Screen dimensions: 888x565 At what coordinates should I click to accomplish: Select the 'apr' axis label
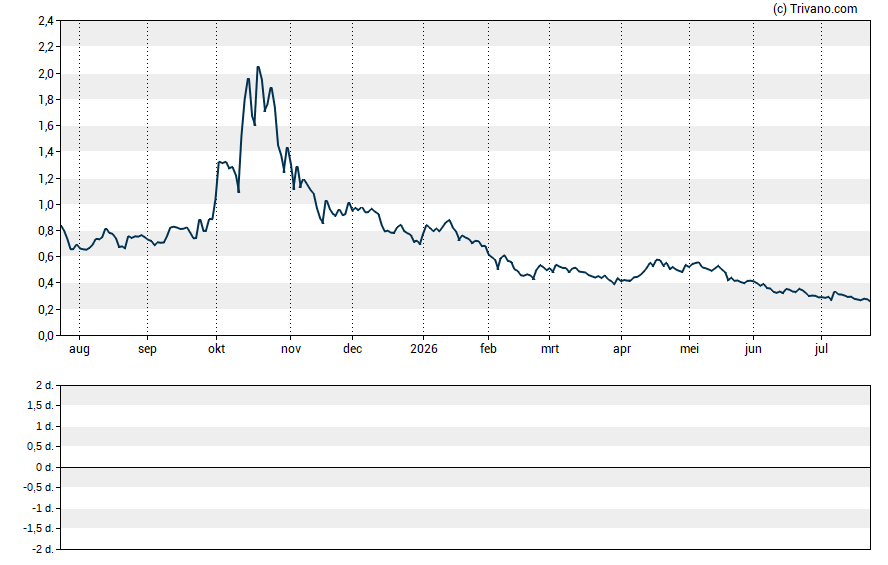tap(621, 349)
